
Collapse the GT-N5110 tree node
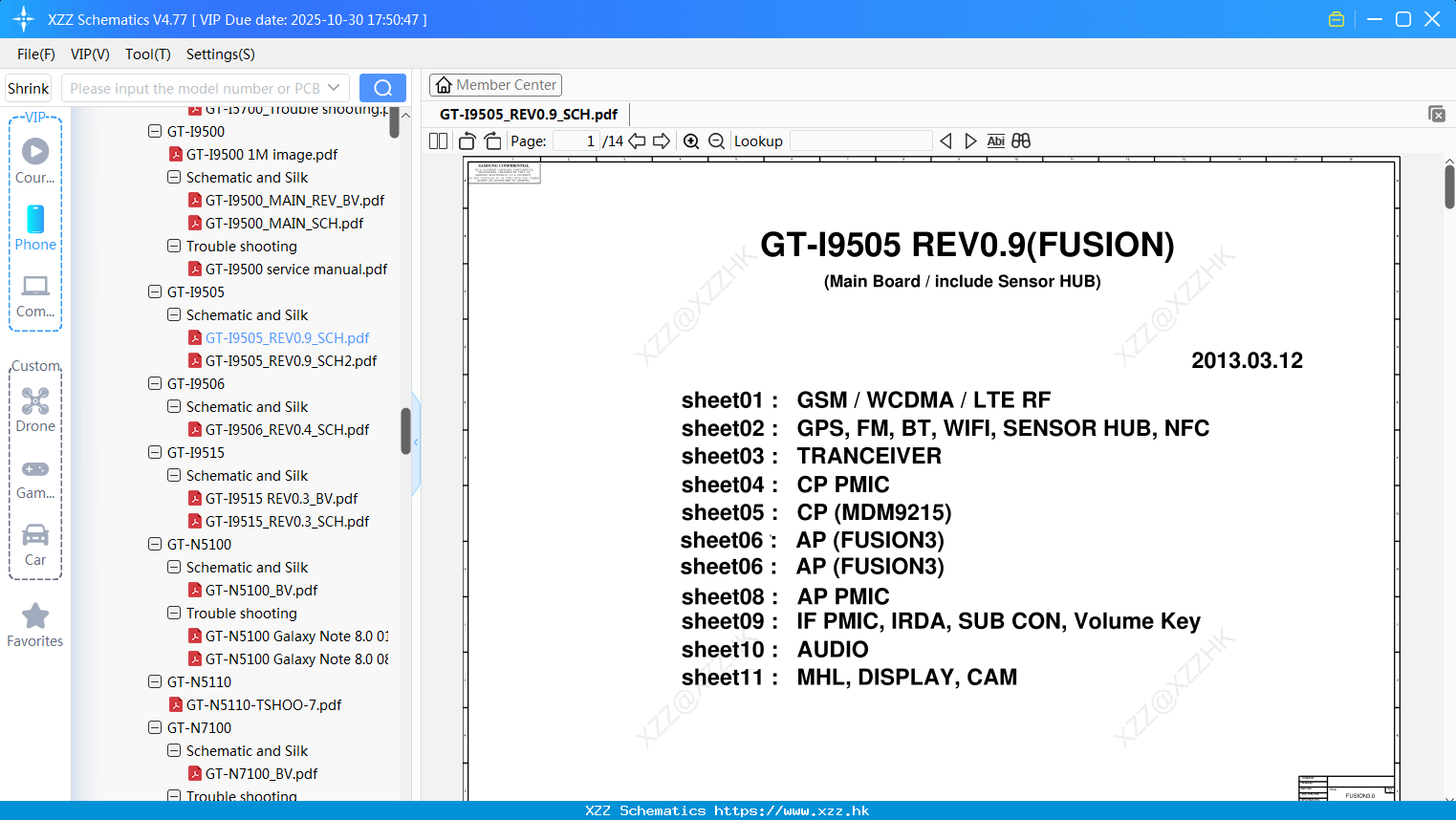pos(155,681)
